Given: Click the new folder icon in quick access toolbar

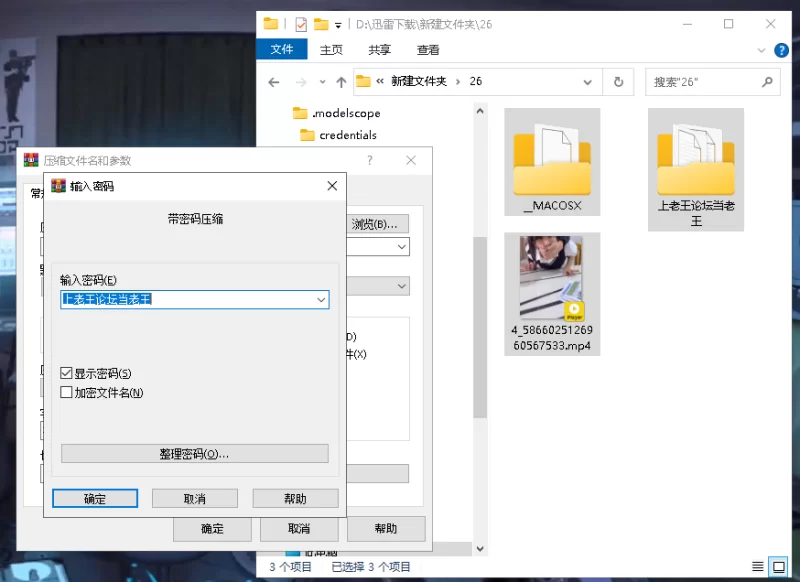Looking at the screenshot, I should click(x=321, y=24).
